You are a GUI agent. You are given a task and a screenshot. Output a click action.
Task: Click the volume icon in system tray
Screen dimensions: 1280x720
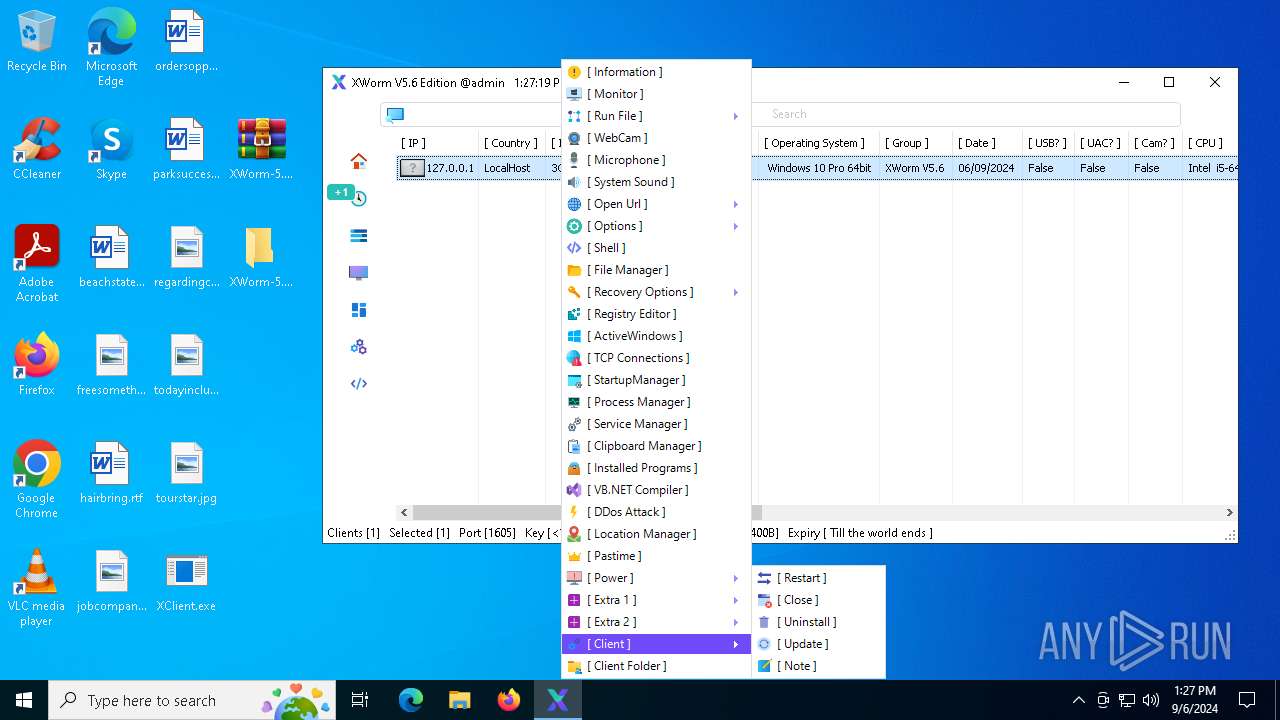tap(1151, 700)
